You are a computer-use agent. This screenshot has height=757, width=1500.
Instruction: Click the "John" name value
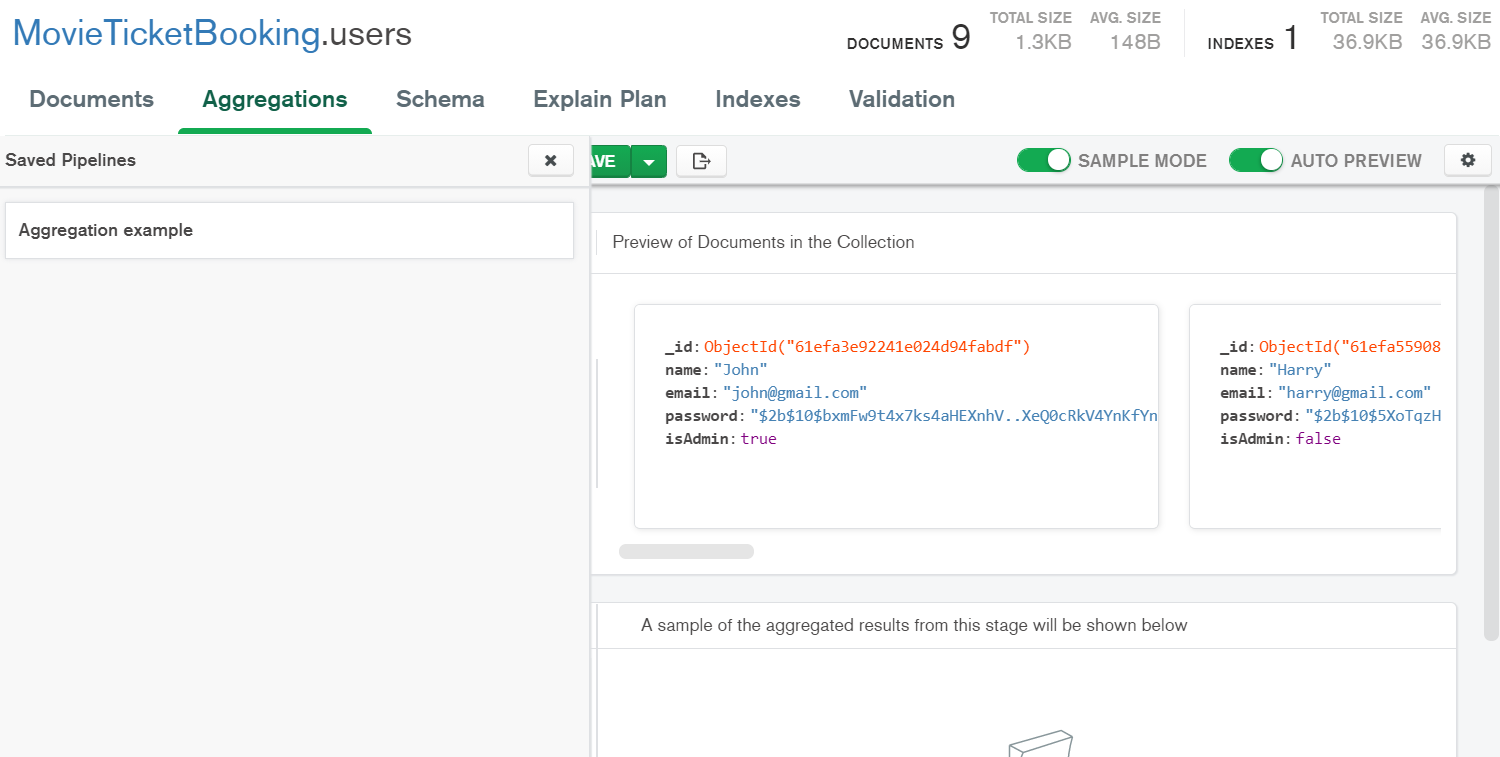tap(741, 370)
